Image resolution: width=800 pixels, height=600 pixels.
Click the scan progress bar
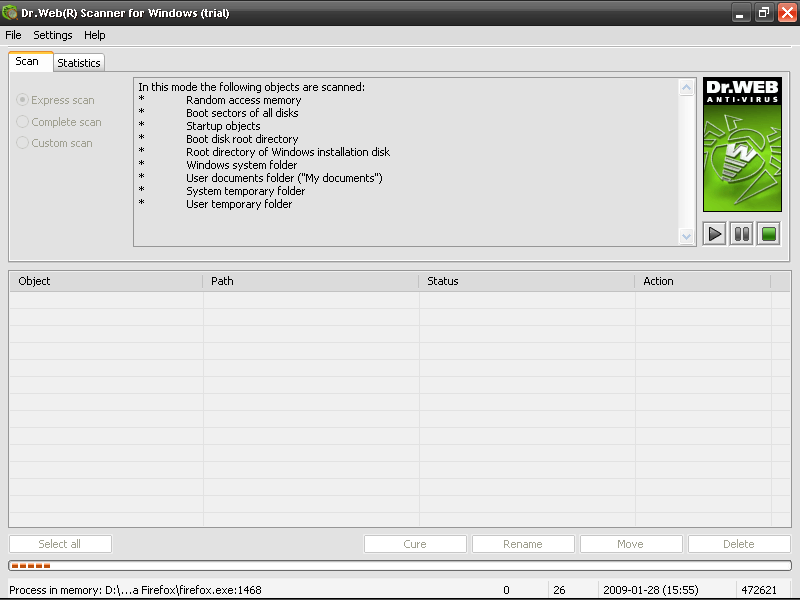pyautogui.click(x=400, y=566)
